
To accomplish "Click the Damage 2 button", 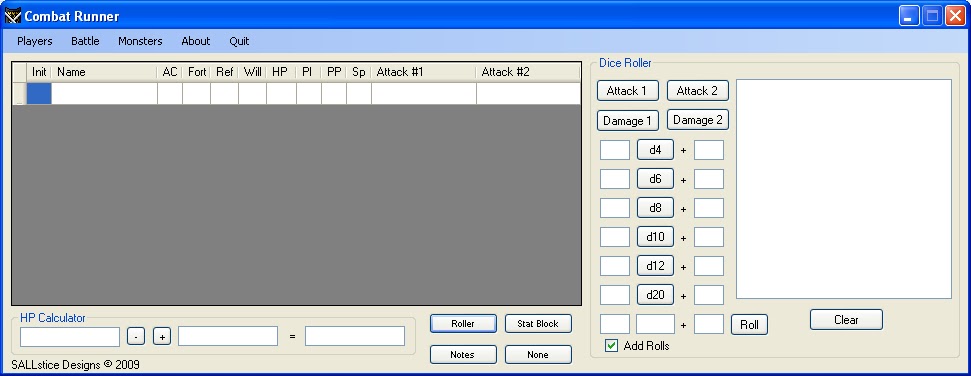I will tap(697, 120).
